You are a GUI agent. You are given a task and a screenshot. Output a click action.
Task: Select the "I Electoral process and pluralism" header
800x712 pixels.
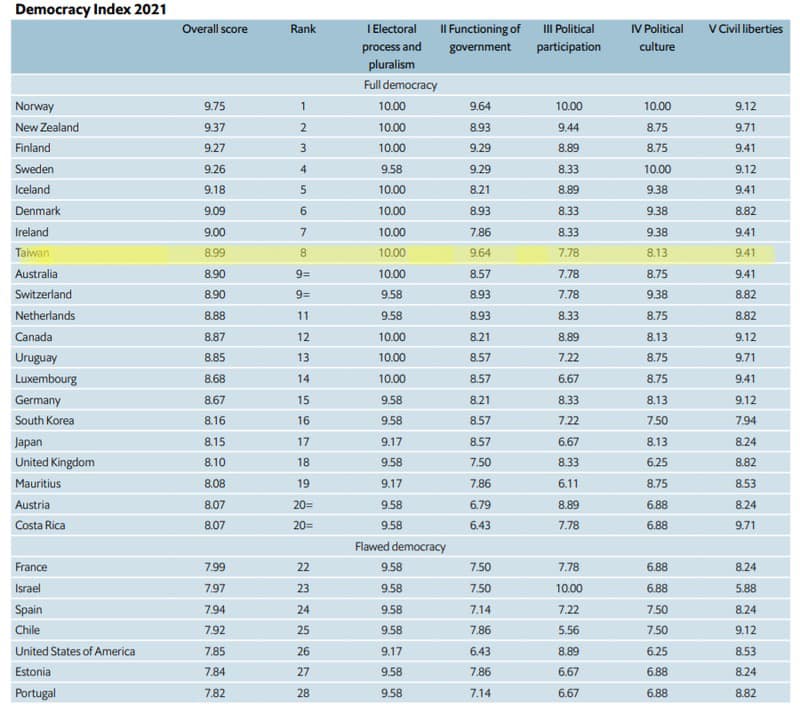pyautogui.click(x=392, y=46)
